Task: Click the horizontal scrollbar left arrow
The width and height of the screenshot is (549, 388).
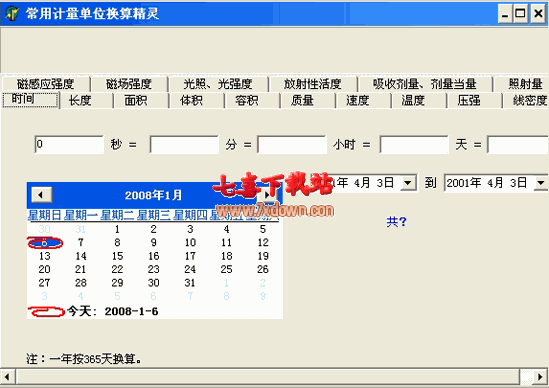Action: 7,377
